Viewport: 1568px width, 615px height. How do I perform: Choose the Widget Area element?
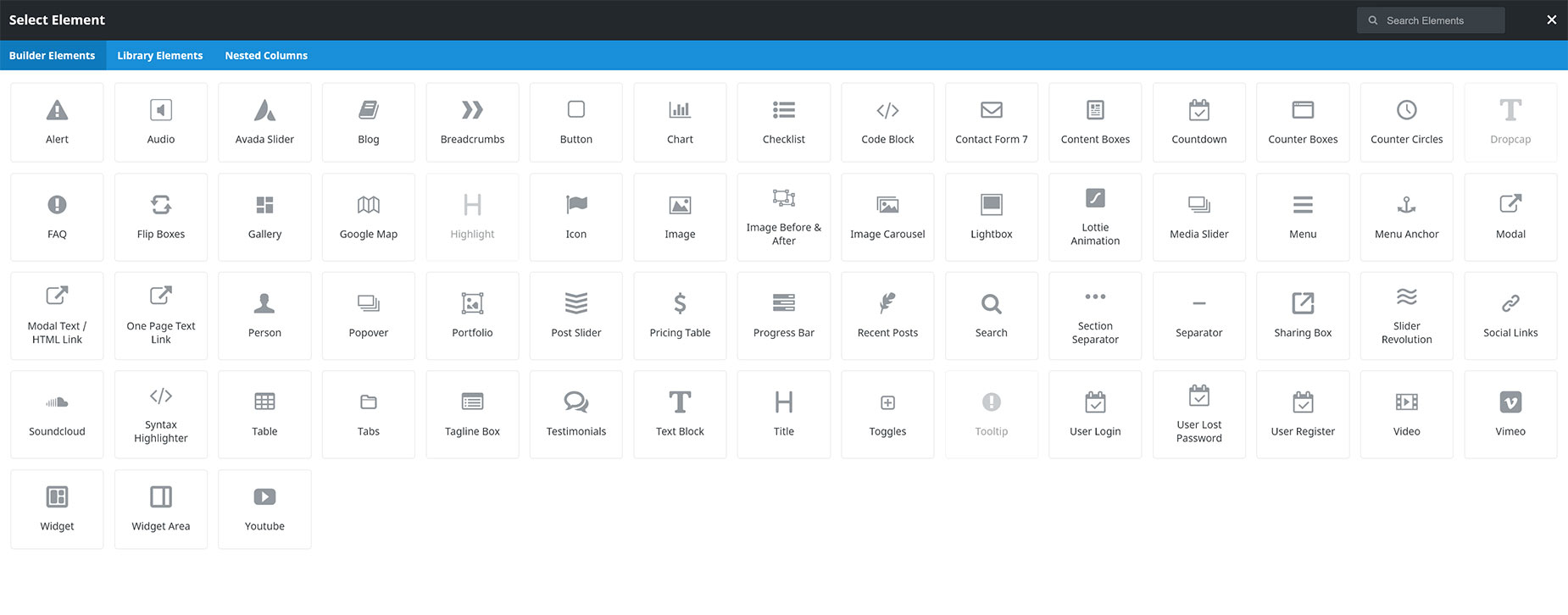pyautogui.click(x=161, y=509)
